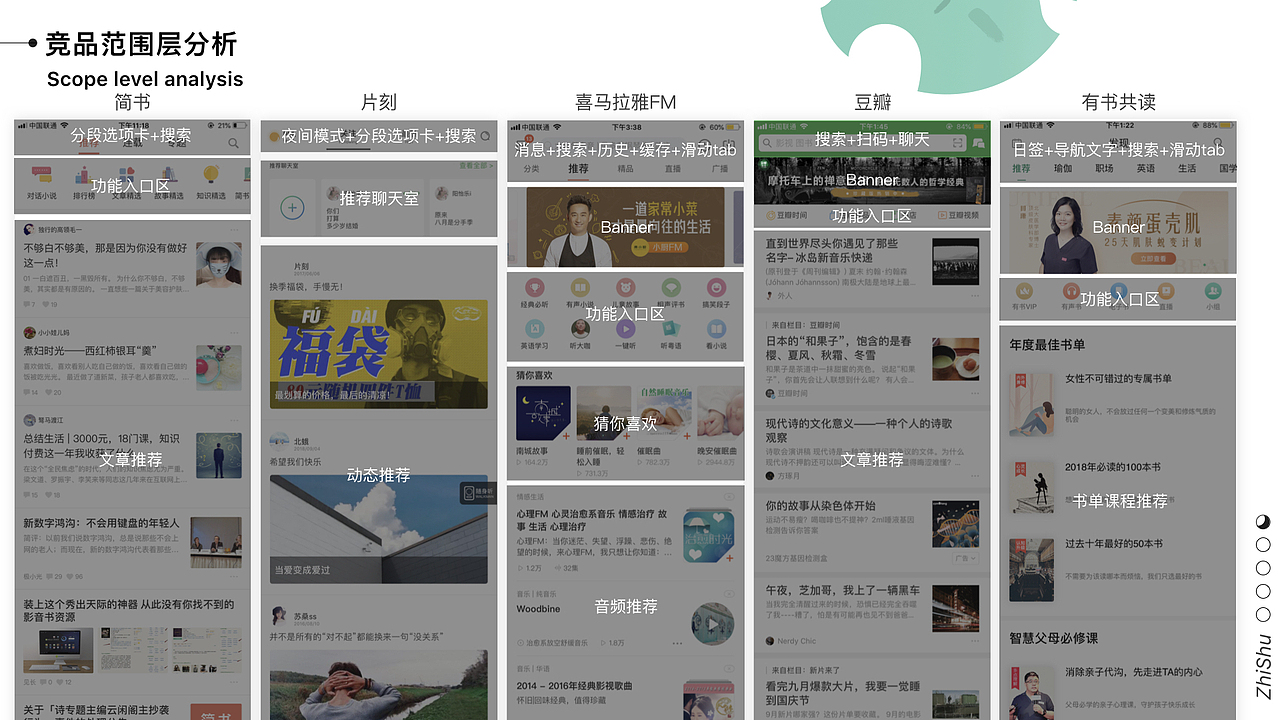This screenshot has height=720, width=1280.
Task: Open the 一道家常小菜 banner in 喜马拉雅FM
Action: point(625,229)
